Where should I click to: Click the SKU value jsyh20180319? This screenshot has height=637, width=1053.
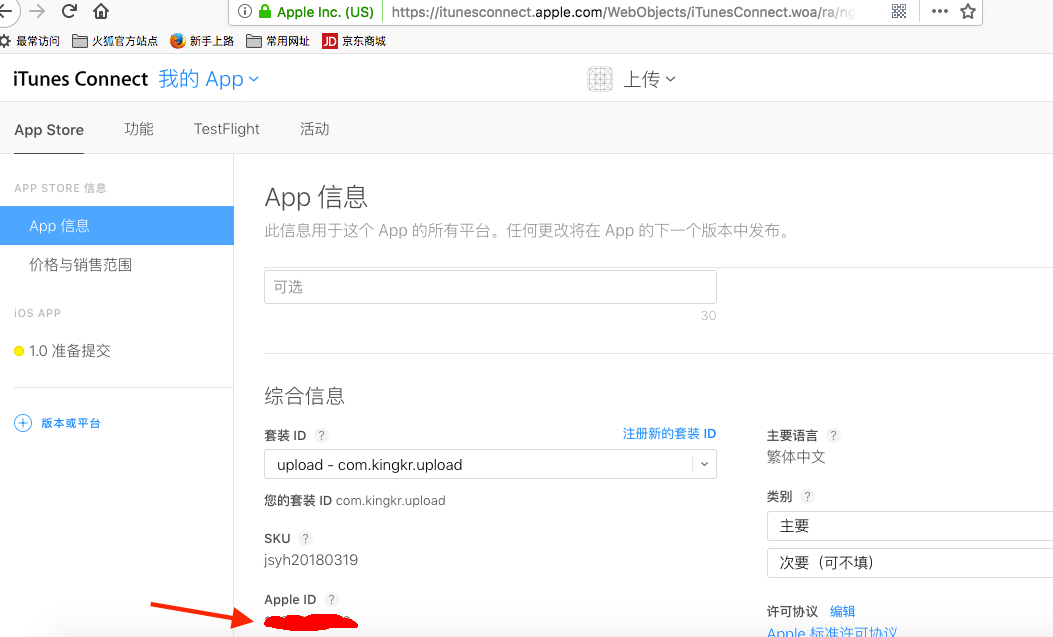(x=311, y=560)
